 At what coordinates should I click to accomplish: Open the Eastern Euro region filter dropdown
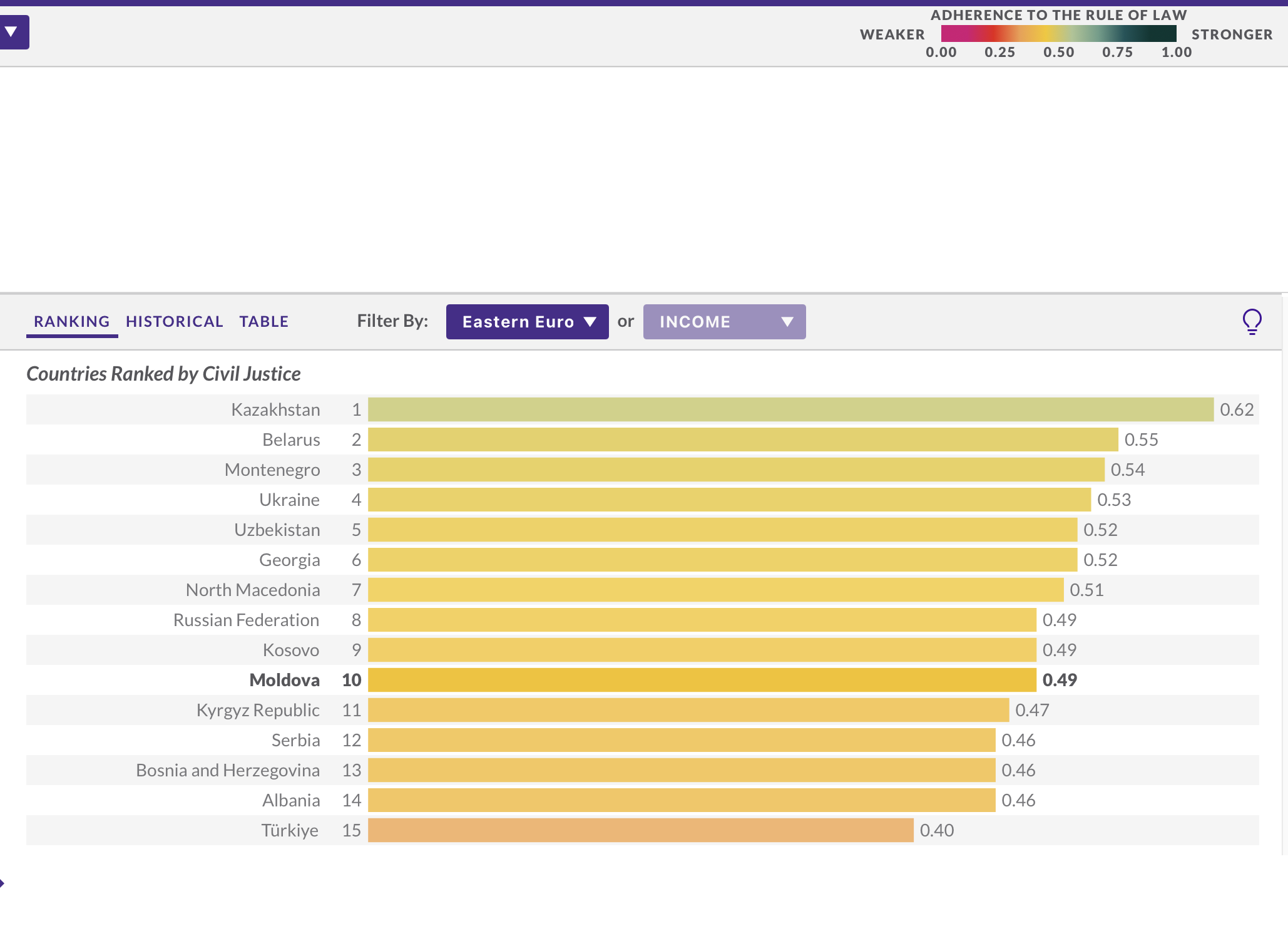point(527,322)
